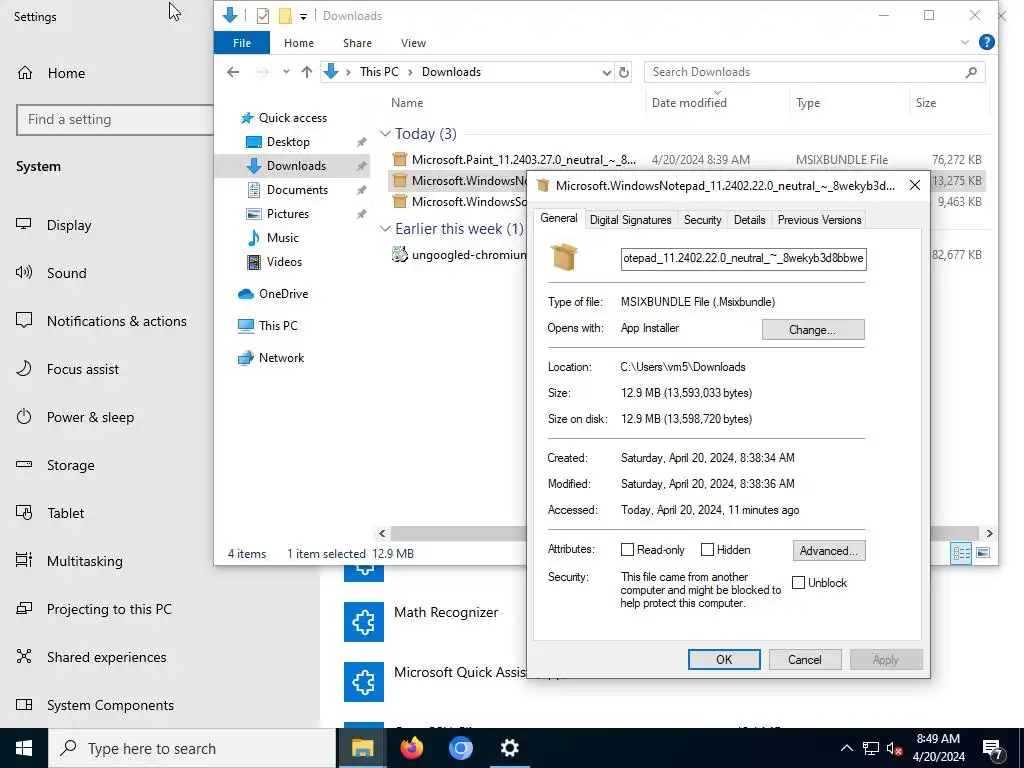Sort by the Name column header
Viewport: 1024px width, 768px height.
click(407, 103)
